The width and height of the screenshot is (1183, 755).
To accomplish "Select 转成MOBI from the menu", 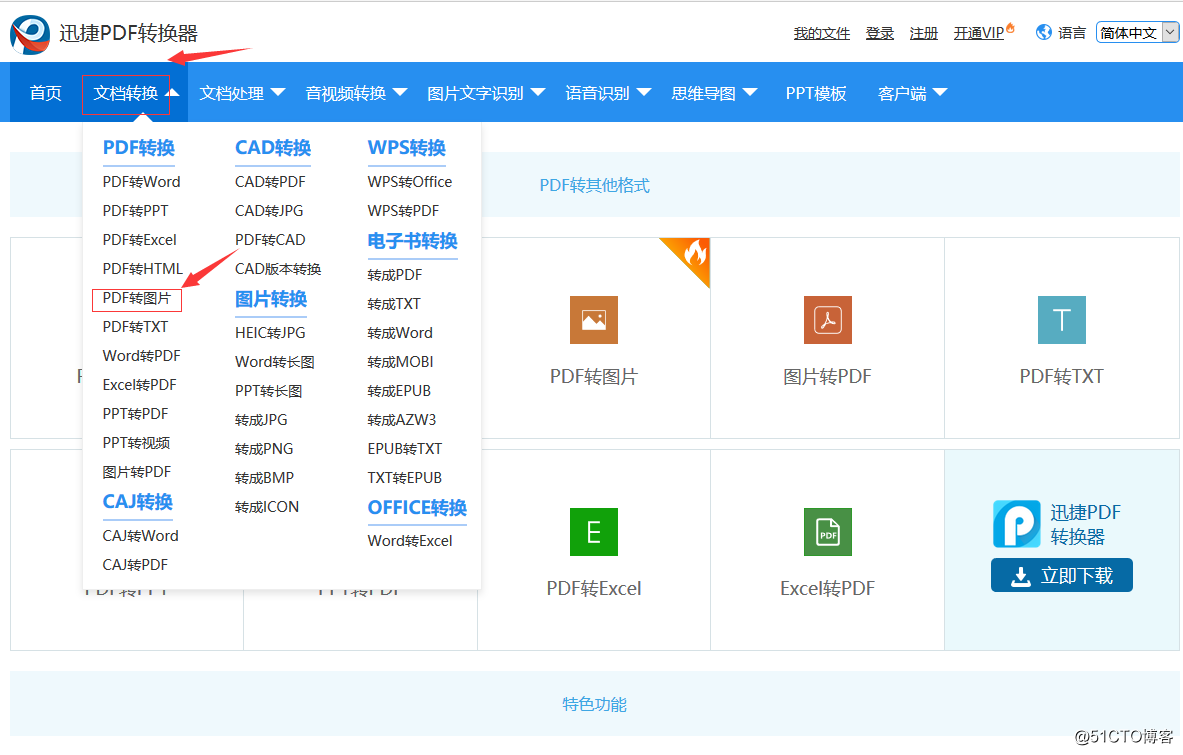I will [x=401, y=362].
